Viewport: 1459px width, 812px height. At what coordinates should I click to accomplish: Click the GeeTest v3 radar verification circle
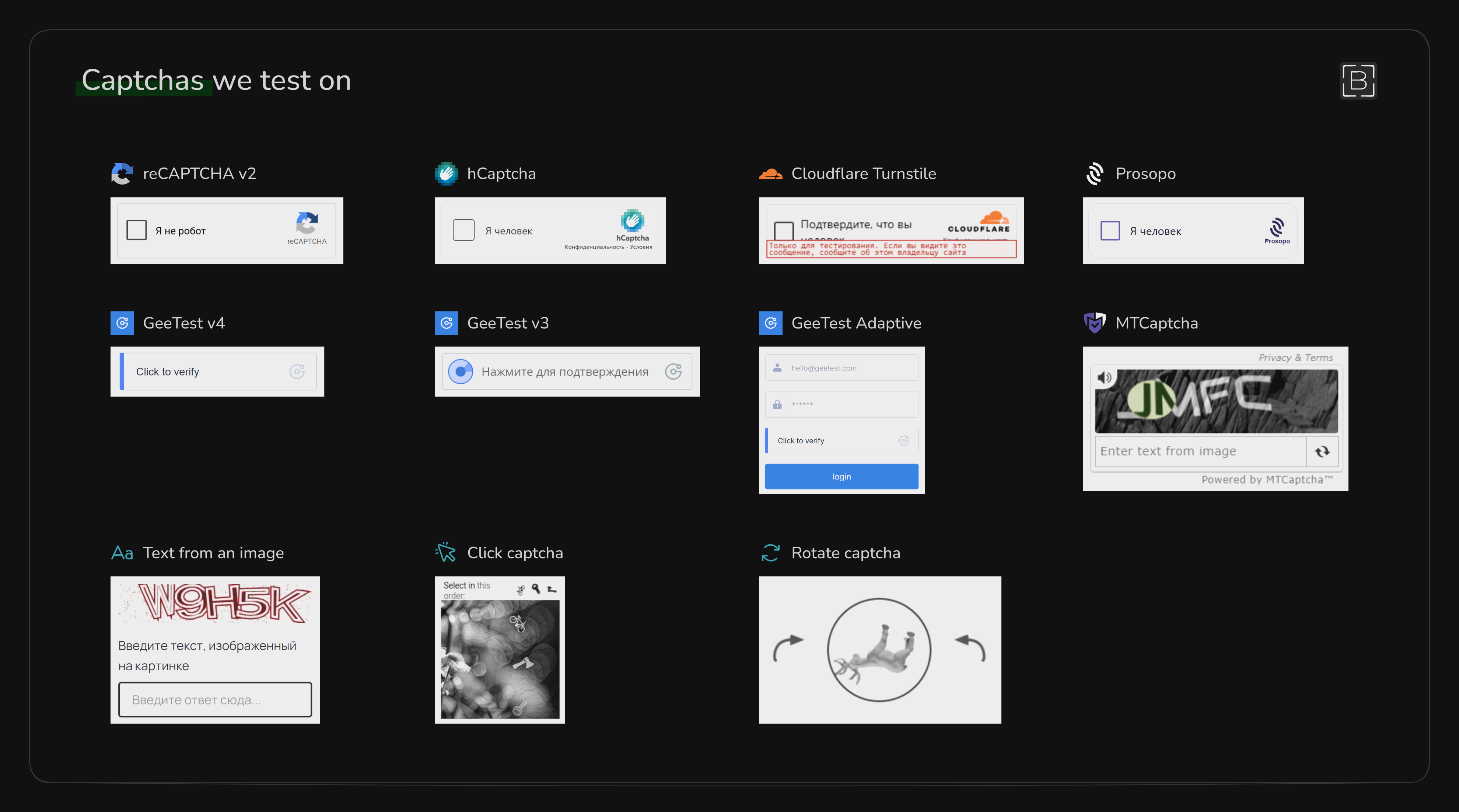click(x=461, y=372)
